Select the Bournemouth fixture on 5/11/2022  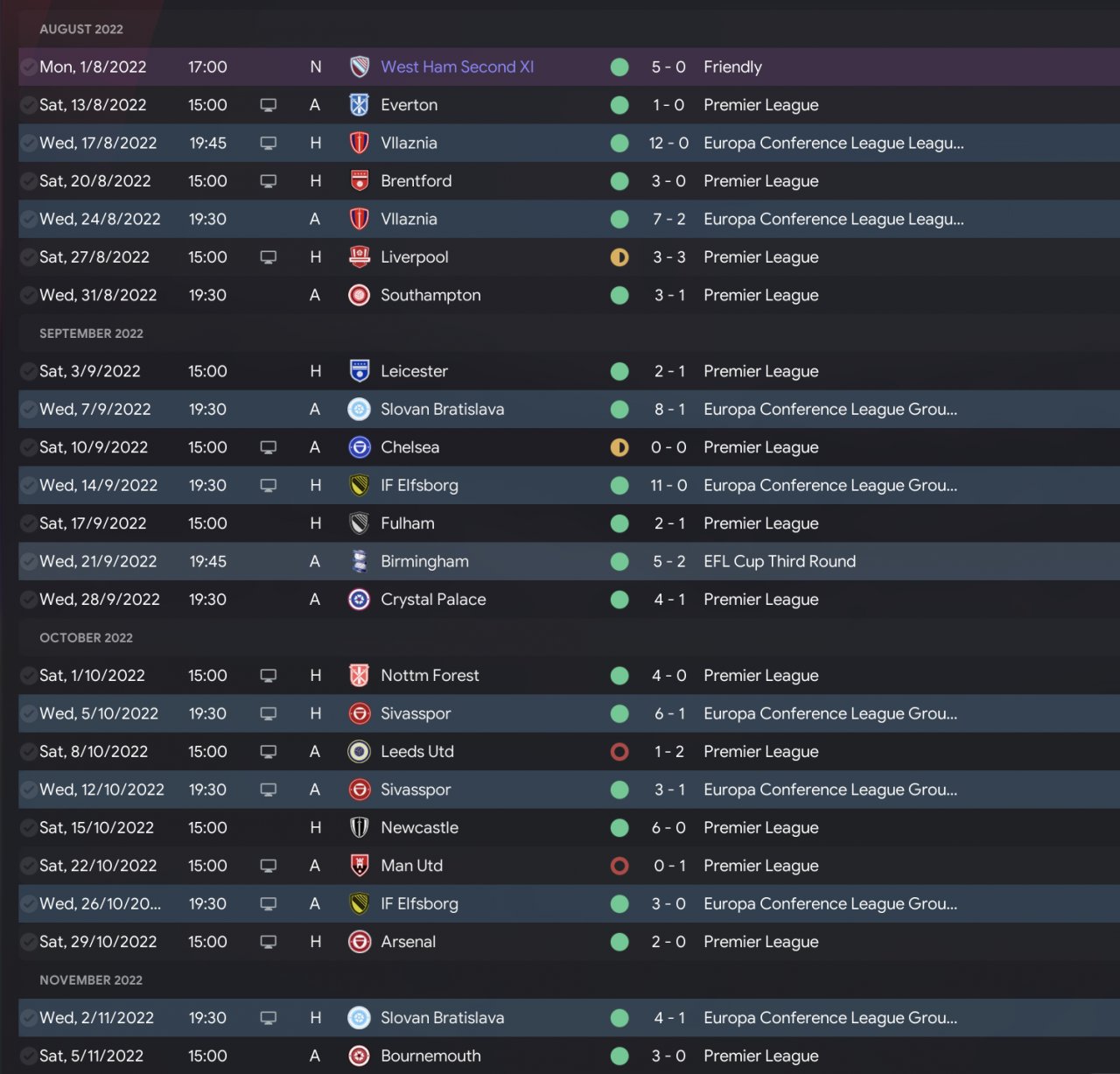[430, 1056]
